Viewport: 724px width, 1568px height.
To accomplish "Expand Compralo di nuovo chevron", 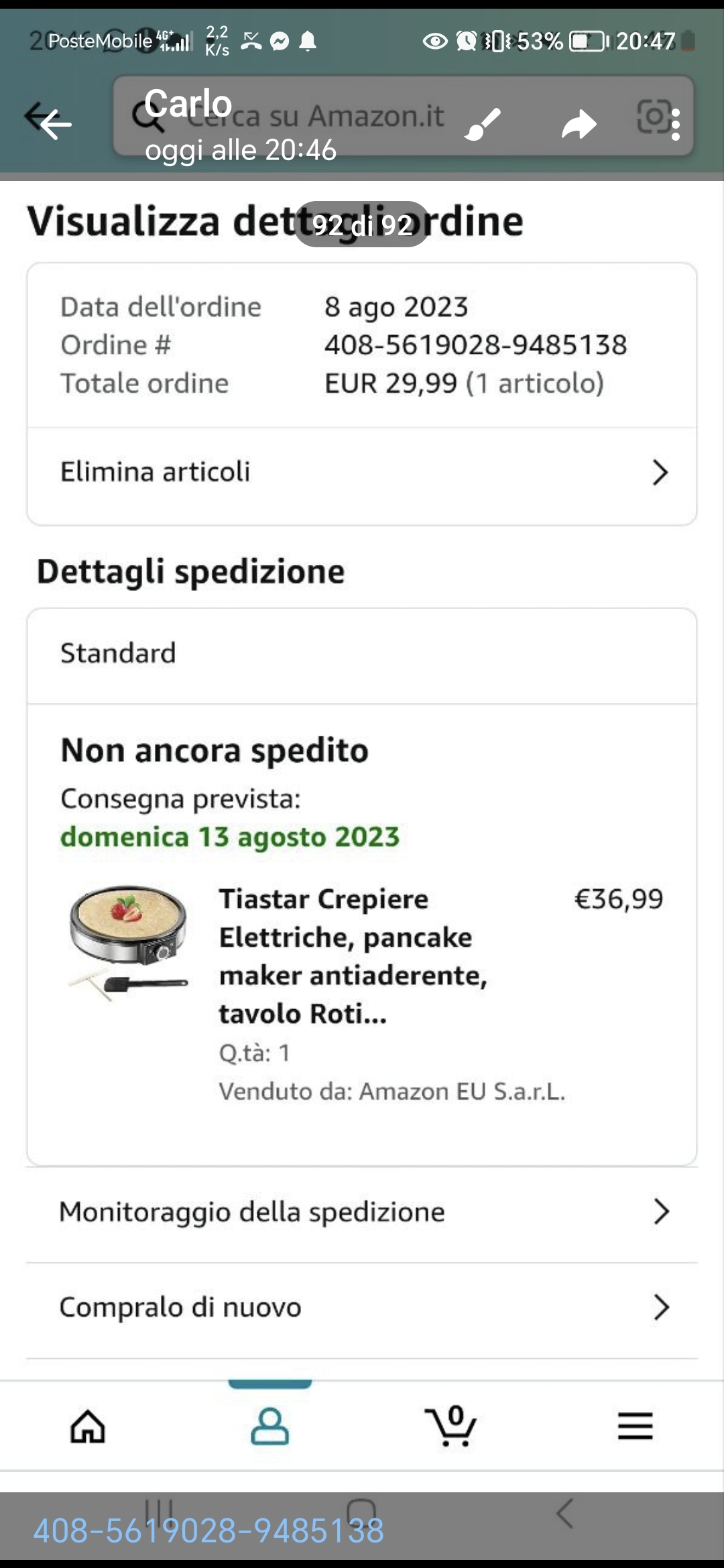I will 661,1307.
